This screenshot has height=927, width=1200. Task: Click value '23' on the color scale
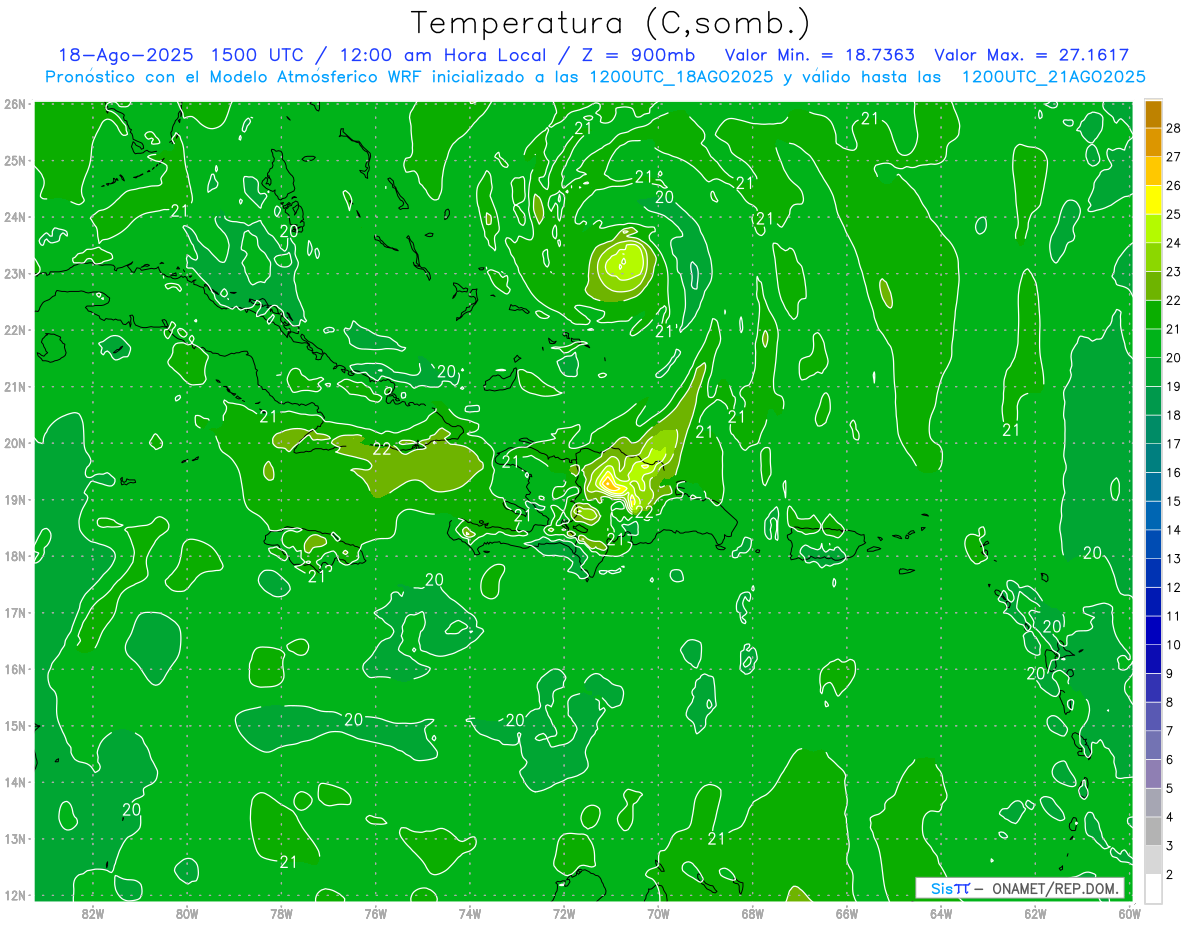pos(1174,272)
